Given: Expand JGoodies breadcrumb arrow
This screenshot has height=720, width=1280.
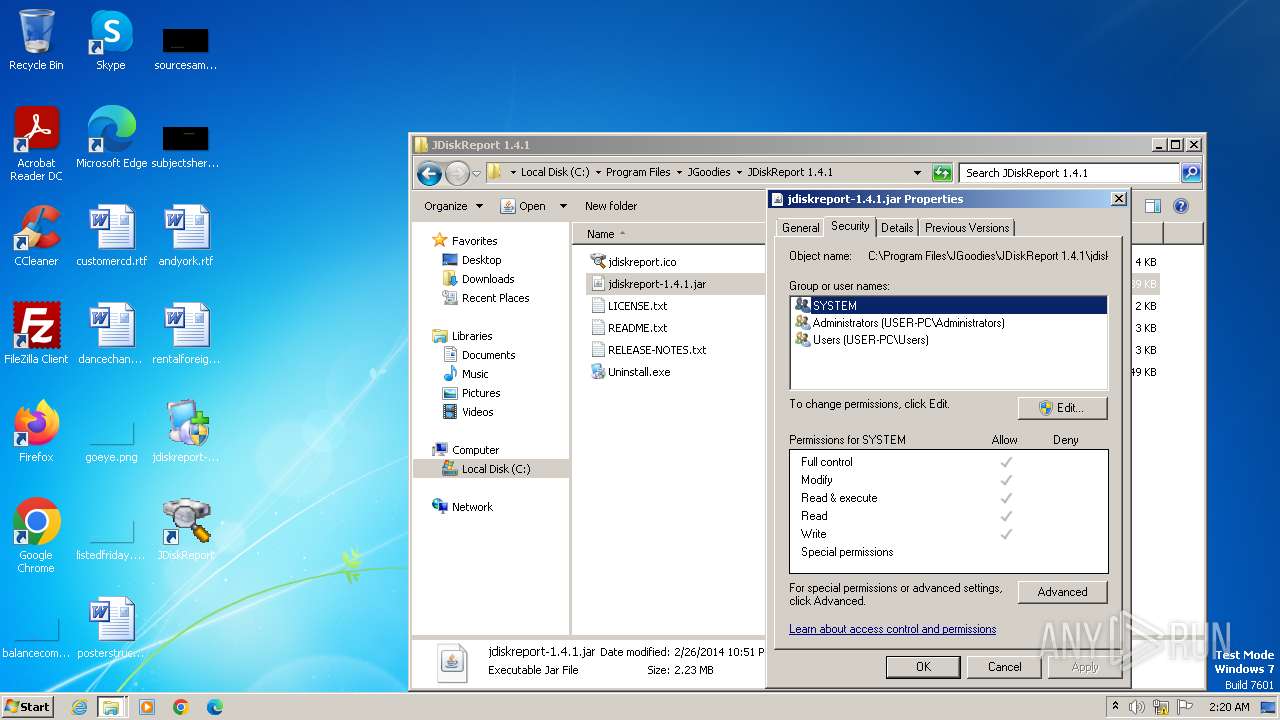Looking at the screenshot, I should click(739, 172).
